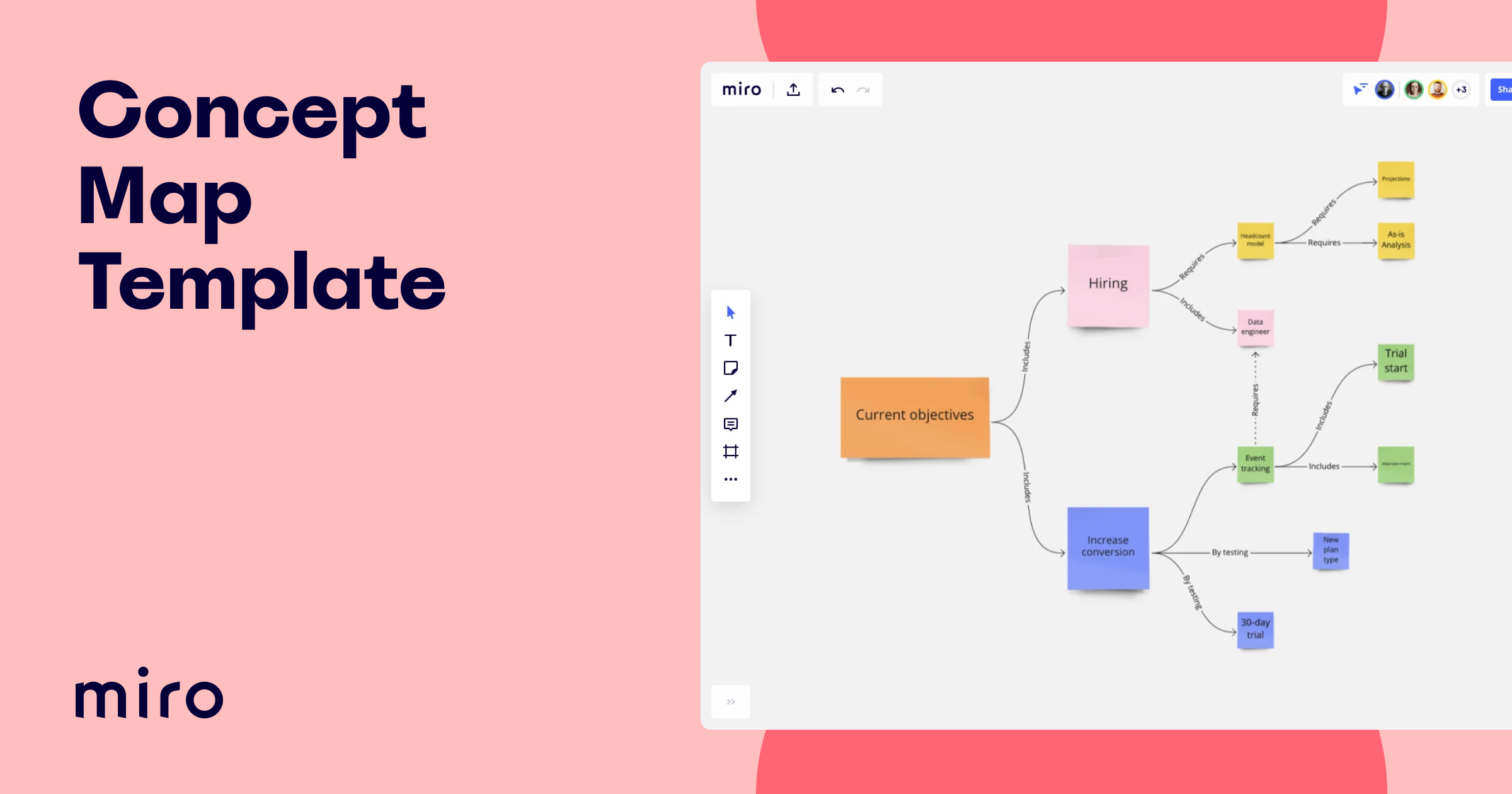
Task: Click the Undo arrow
Action: [837, 90]
